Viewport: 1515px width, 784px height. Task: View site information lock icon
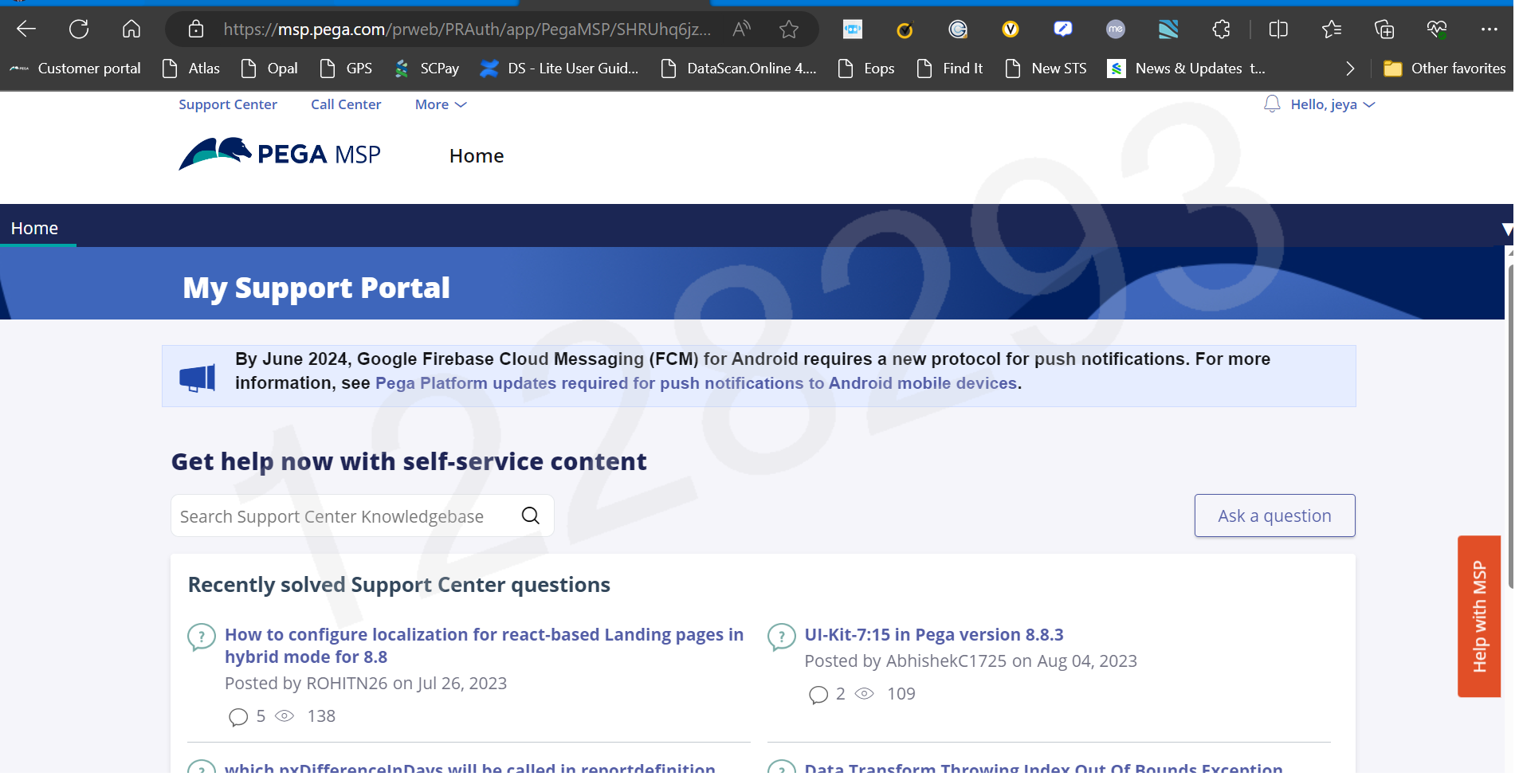(x=196, y=29)
